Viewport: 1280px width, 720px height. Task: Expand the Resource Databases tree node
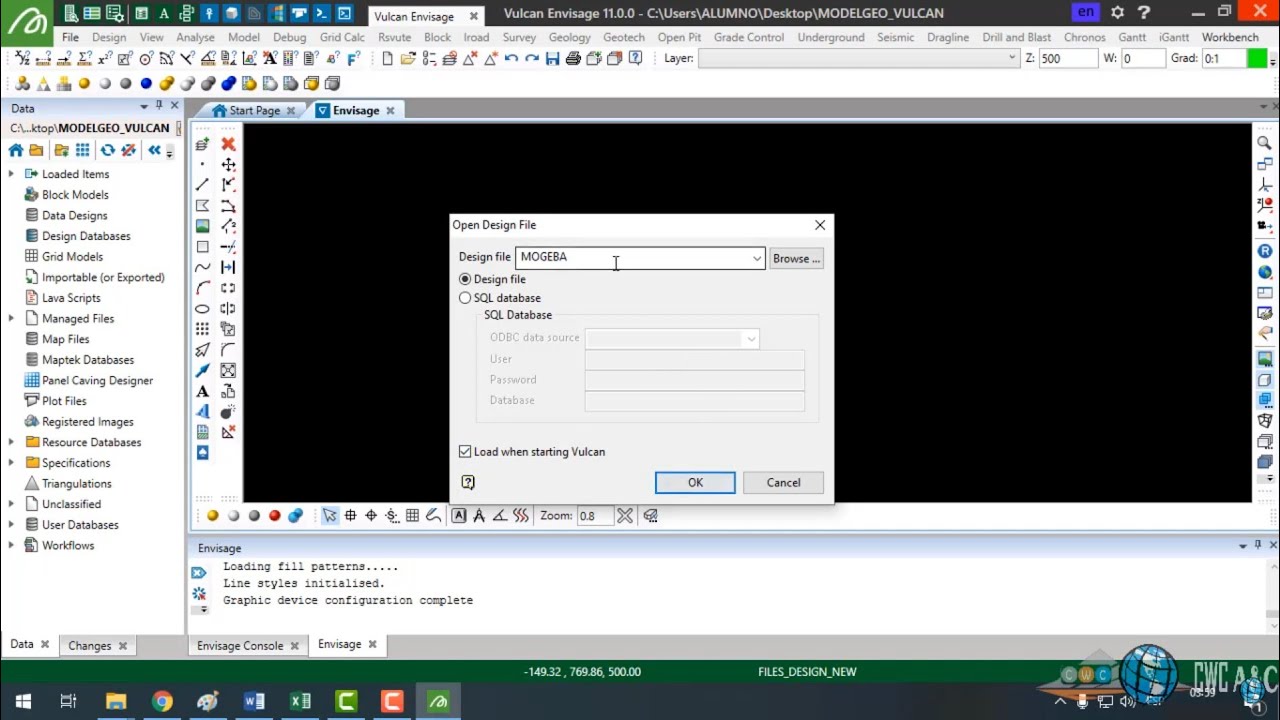(11, 442)
